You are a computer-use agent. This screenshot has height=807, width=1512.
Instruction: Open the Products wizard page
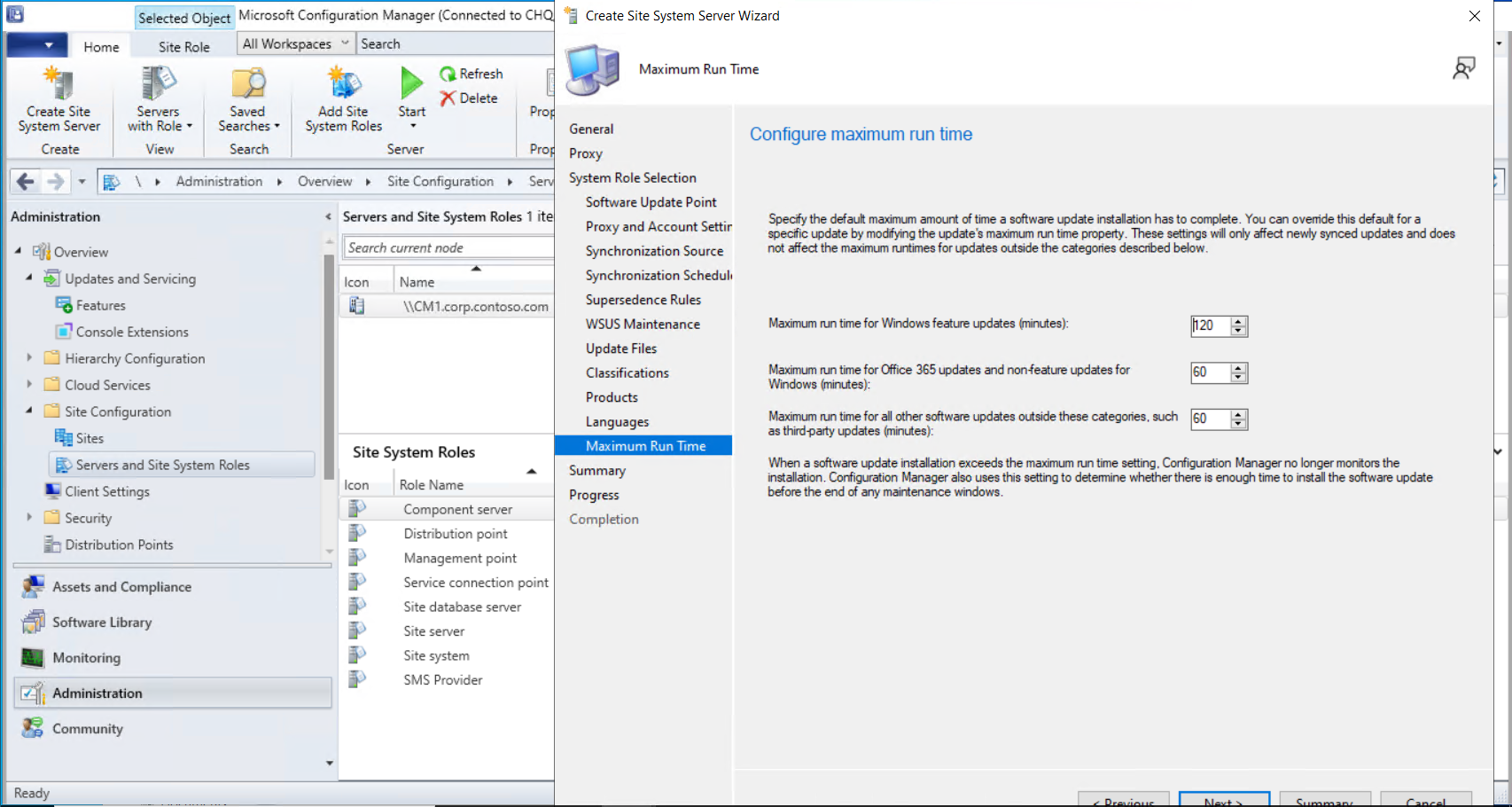pyautogui.click(x=612, y=397)
